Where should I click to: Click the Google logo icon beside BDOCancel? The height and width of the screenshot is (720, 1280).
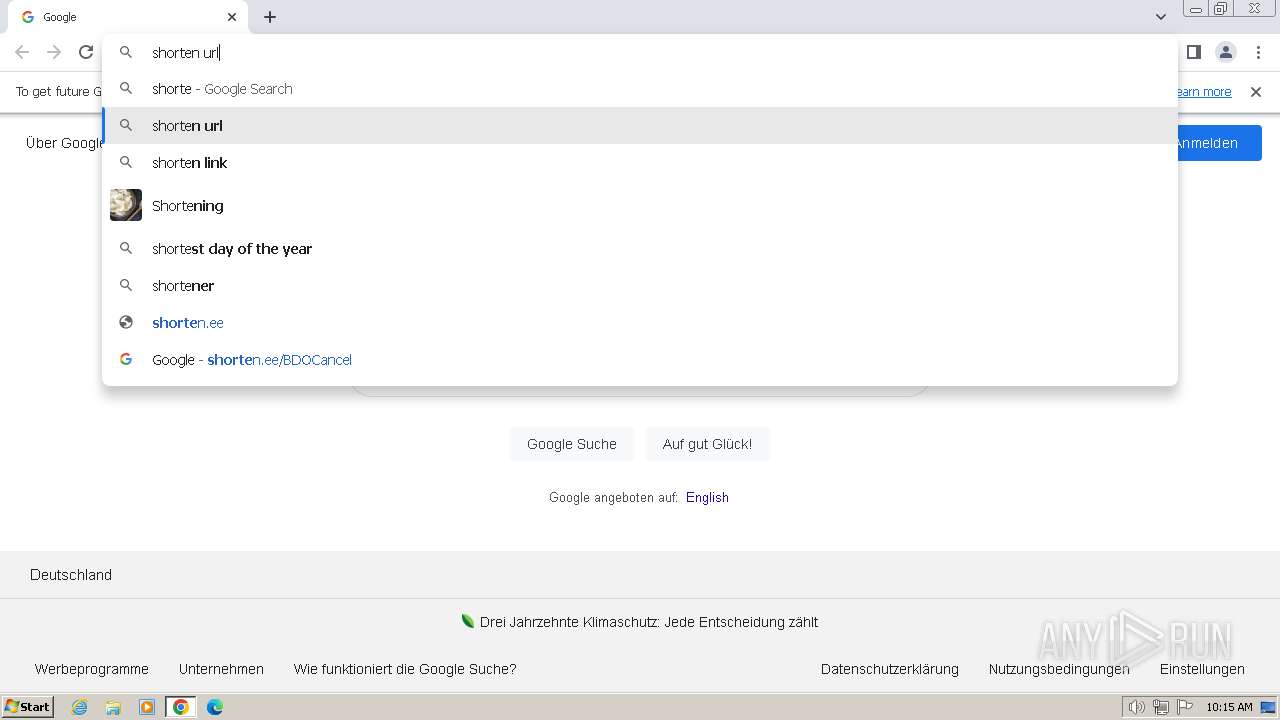click(126, 359)
